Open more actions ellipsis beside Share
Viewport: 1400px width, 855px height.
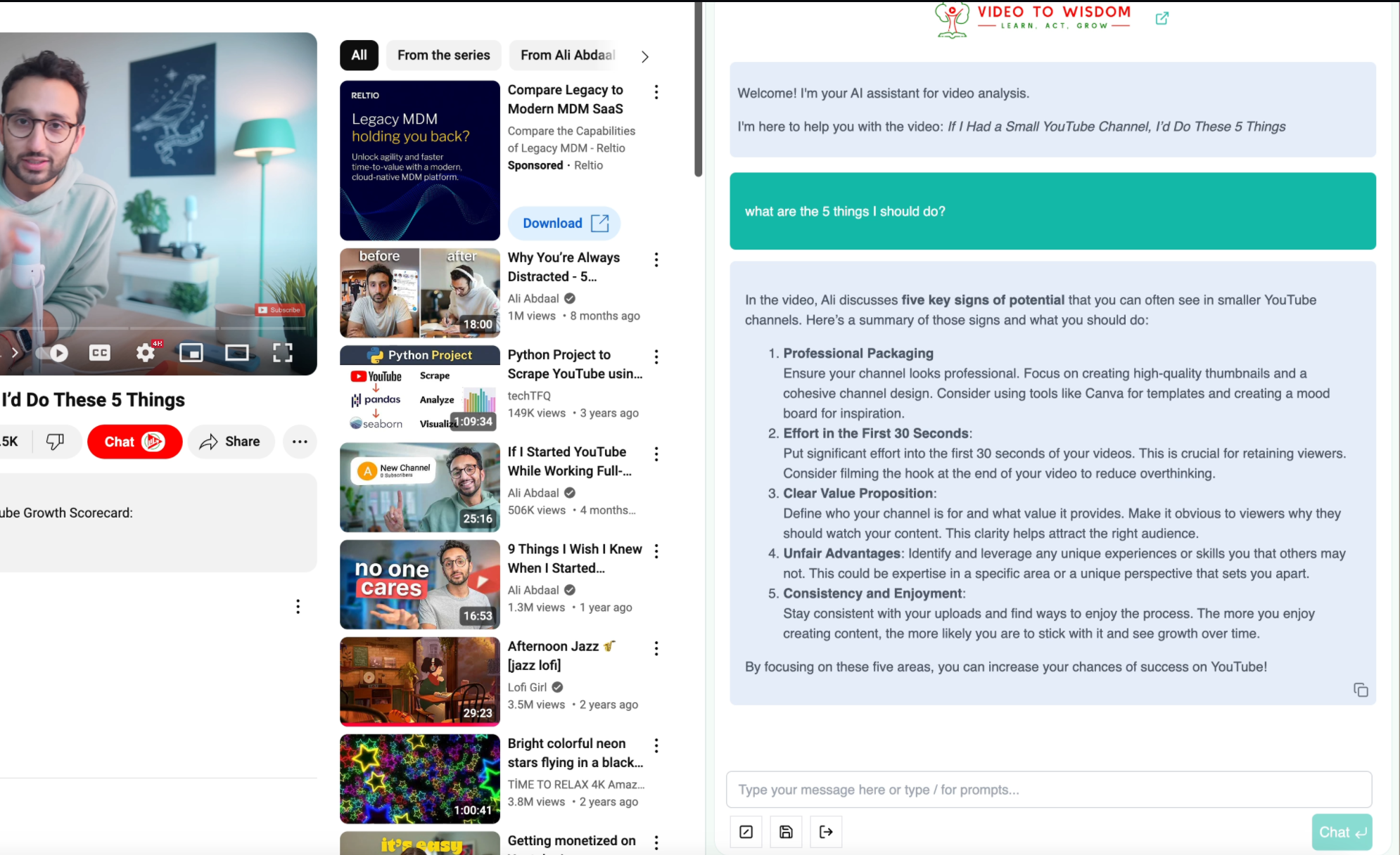pyautogui.click(x=300, y=442)
